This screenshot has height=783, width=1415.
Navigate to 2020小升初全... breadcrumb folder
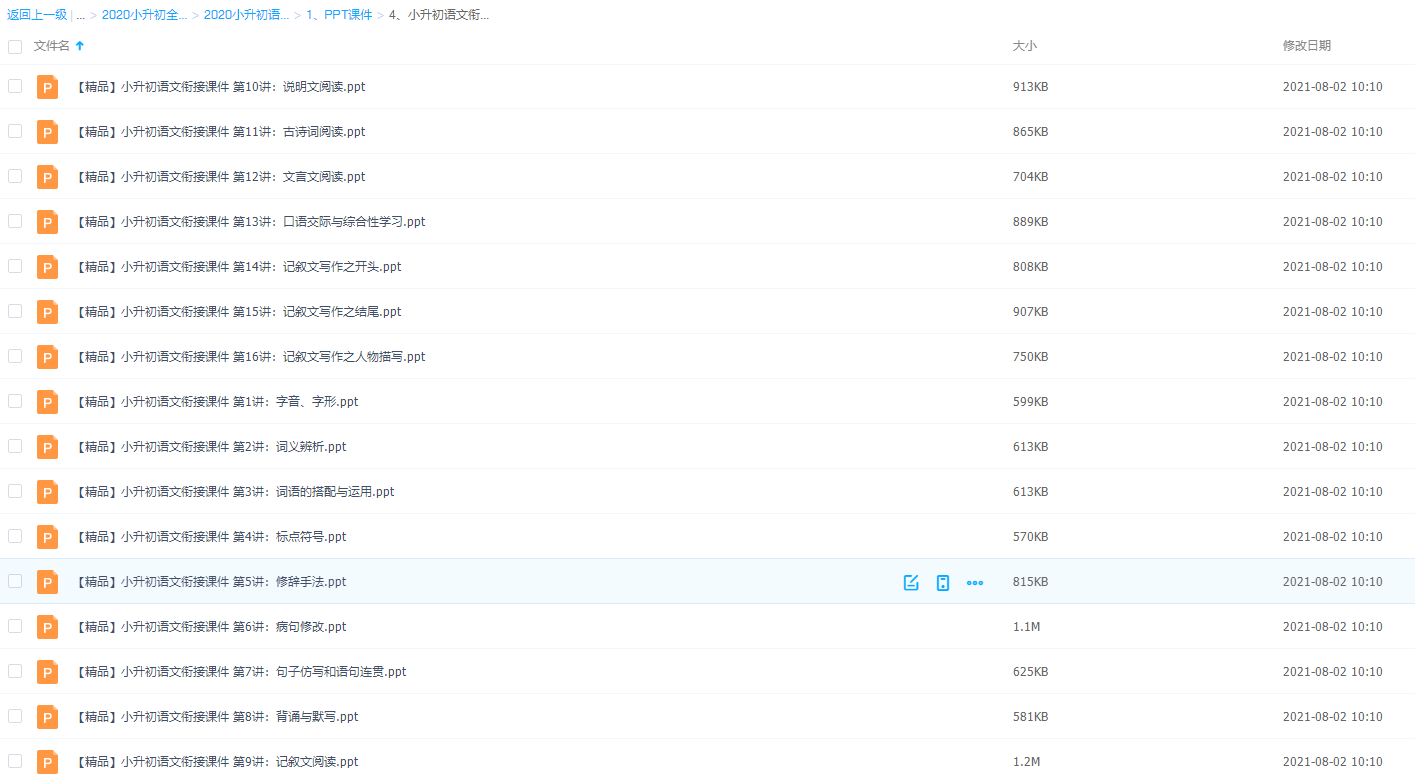[144, 15]
